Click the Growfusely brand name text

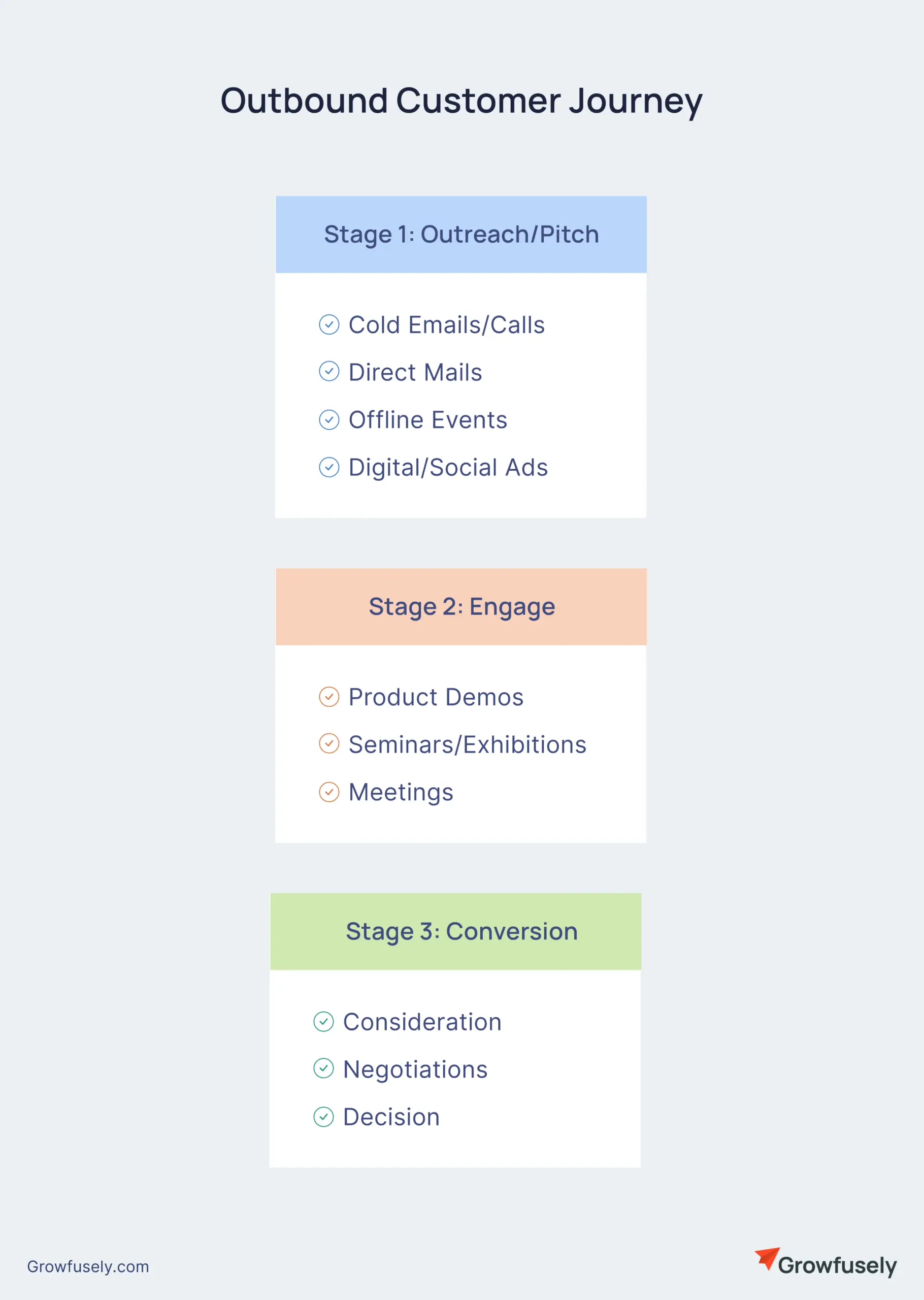click(837, 1265)
